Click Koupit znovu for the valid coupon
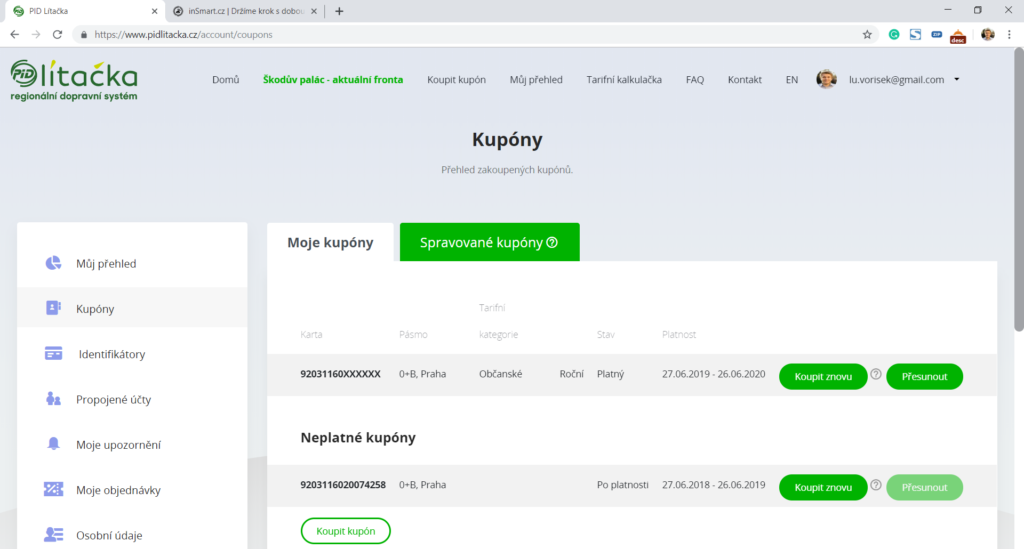 click(823, 377)
